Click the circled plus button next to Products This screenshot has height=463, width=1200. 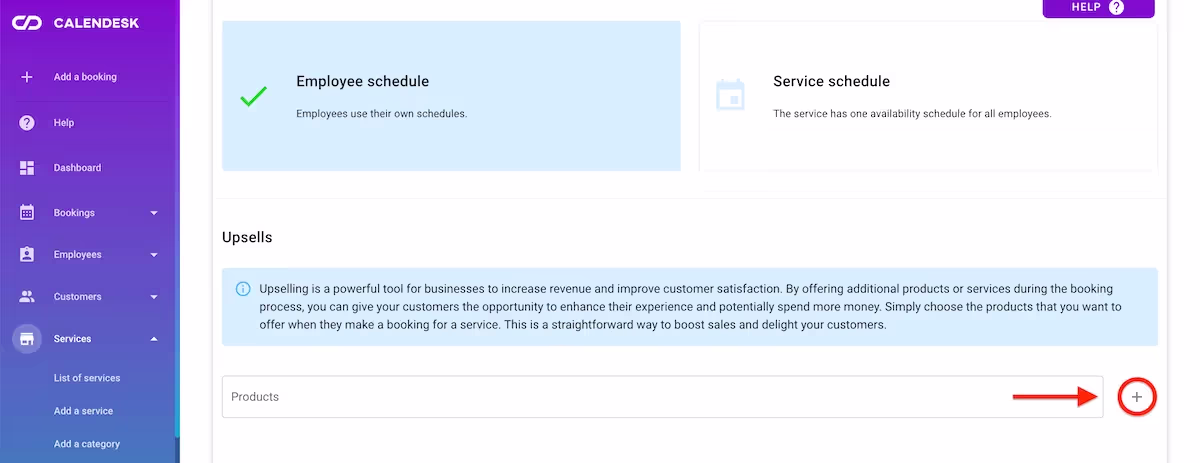(1136, 397)
